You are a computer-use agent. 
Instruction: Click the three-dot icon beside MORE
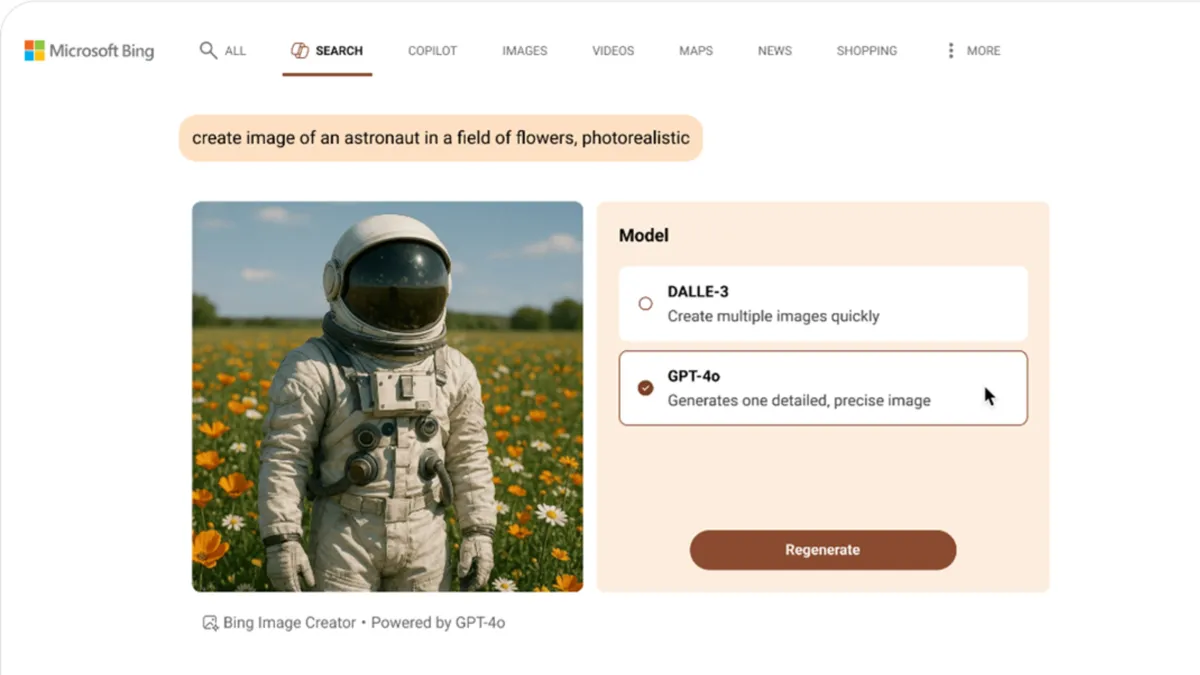(950, 50)
